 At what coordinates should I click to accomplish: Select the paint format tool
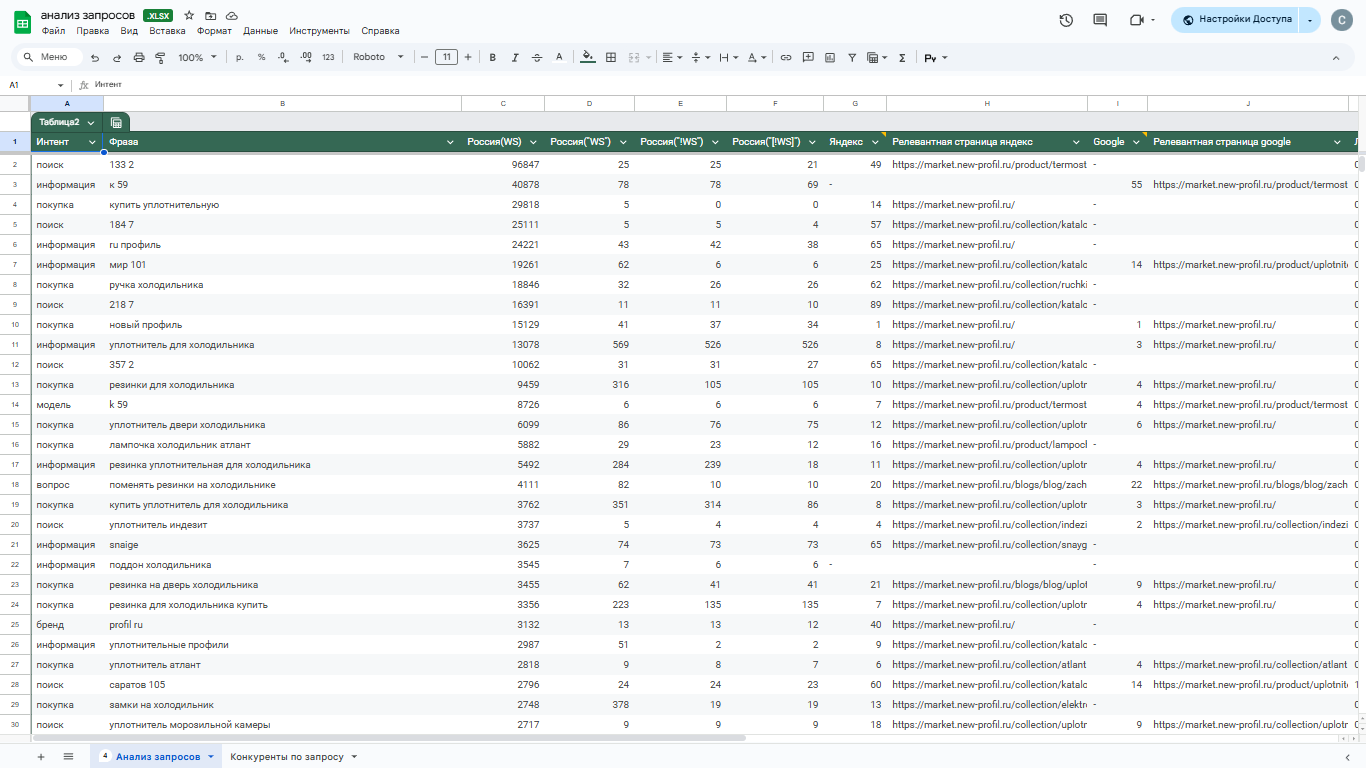click(160, 57)
